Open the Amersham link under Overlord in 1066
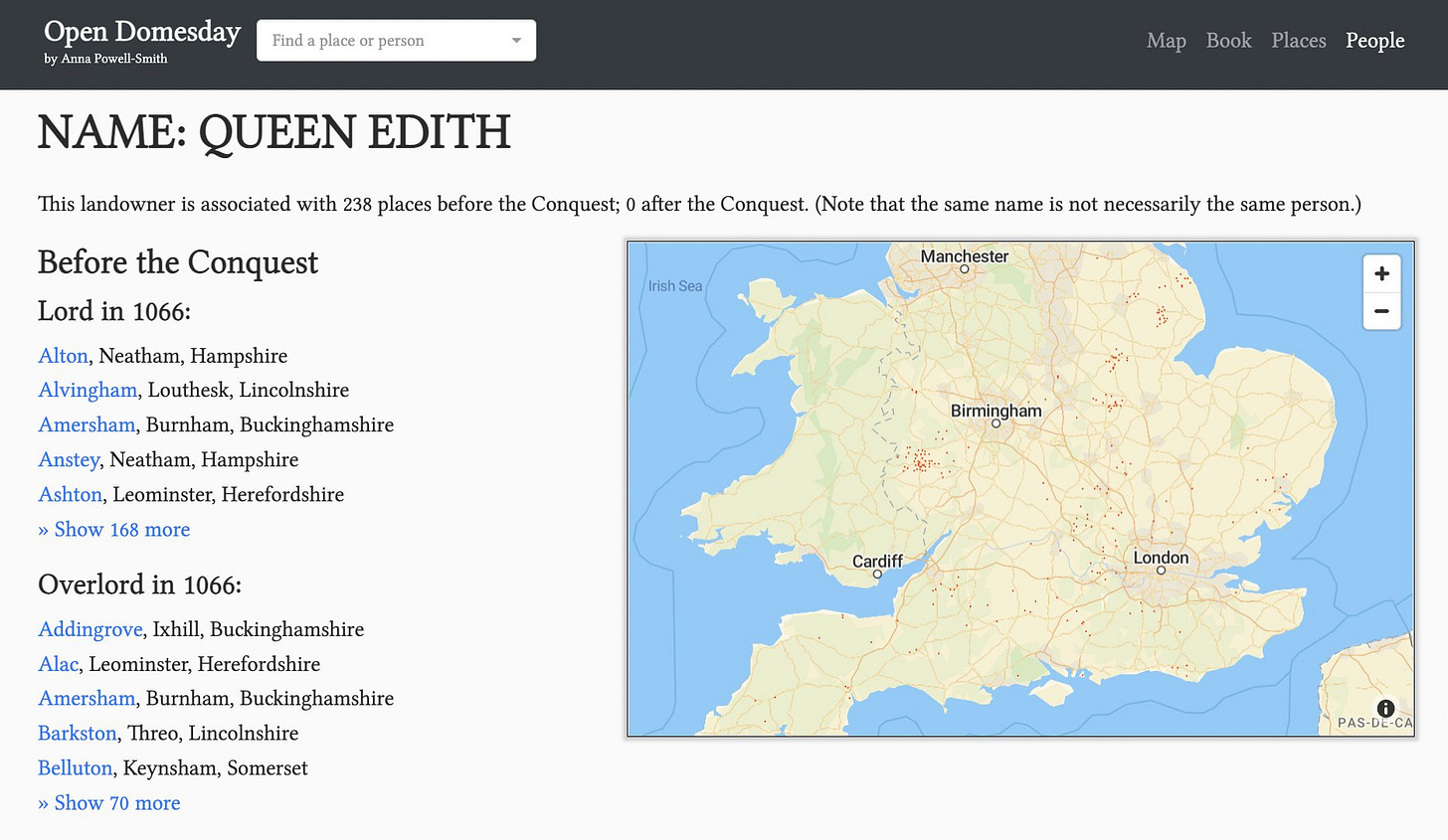Viewport: 1448px width, 840px height. [x=87, y=698]
